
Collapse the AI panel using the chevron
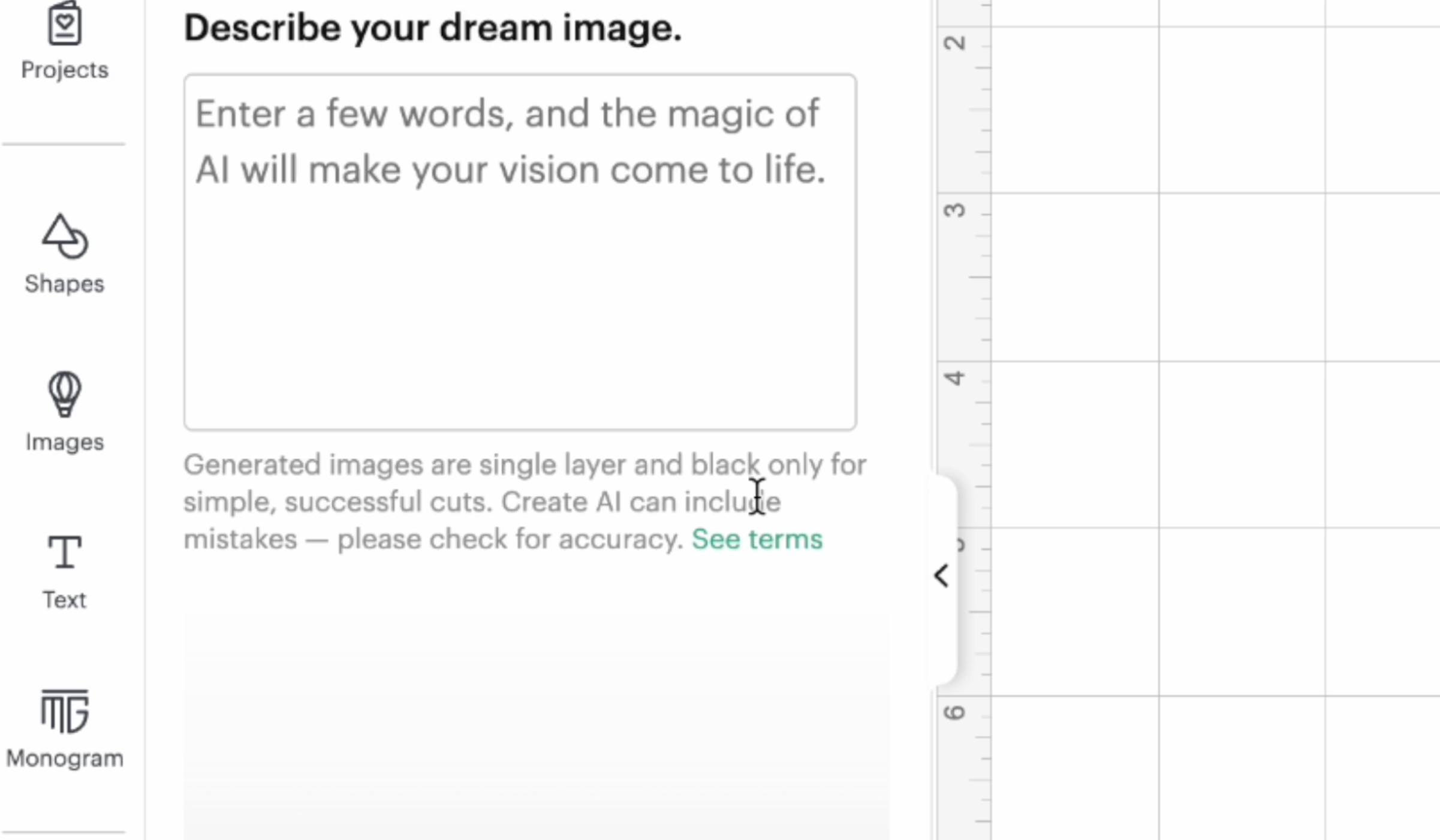point(941,575)
